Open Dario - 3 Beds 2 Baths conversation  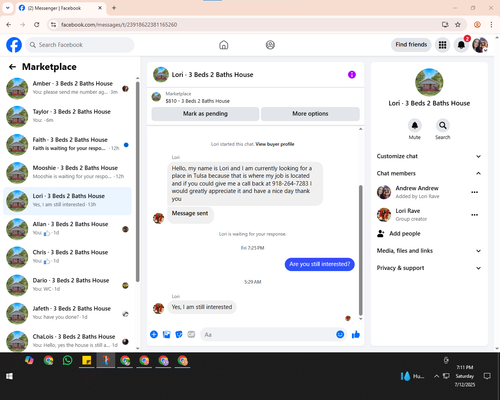(x=67, y=285)
